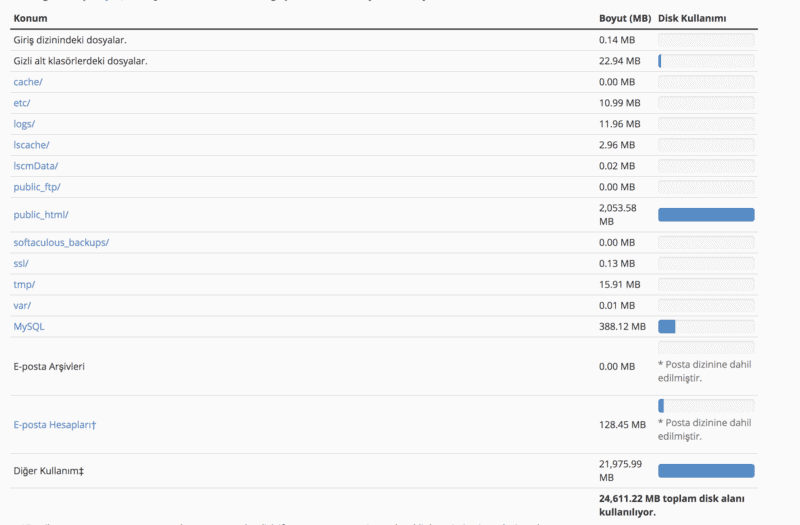Open the ssl/ directory link
Screen dimensions: 800x525
(21, 264)
